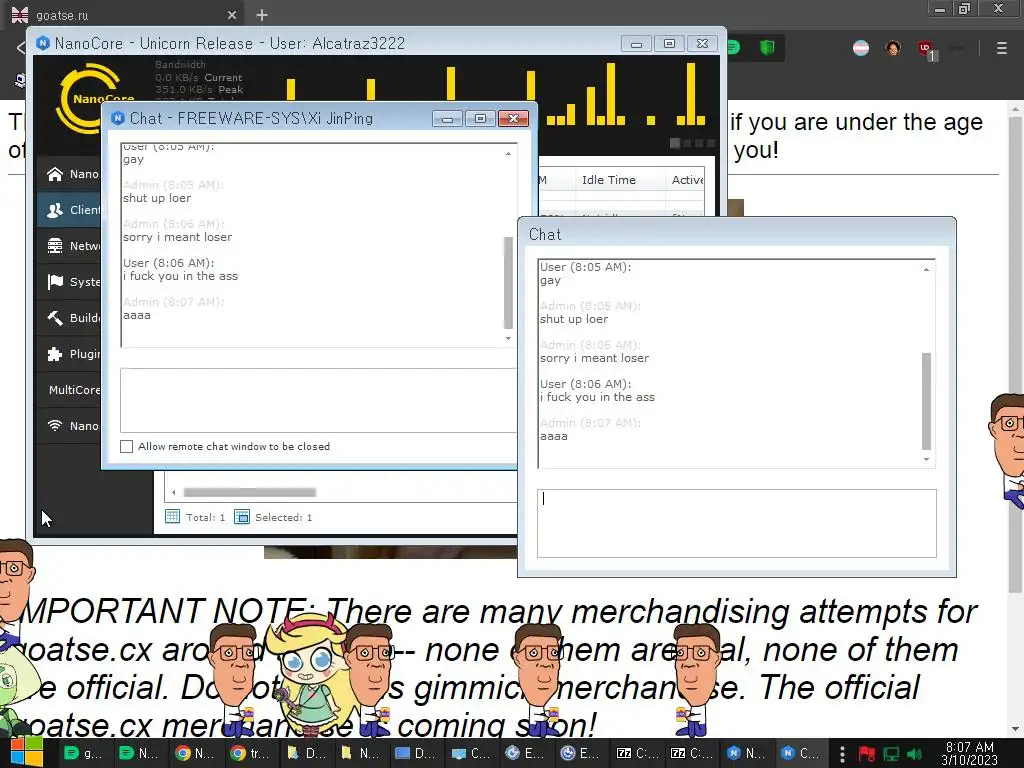This screenshot has width=1024, height=768.
Task: Click the profile avatar icon in browser toolbar
Action: point(893,48)
